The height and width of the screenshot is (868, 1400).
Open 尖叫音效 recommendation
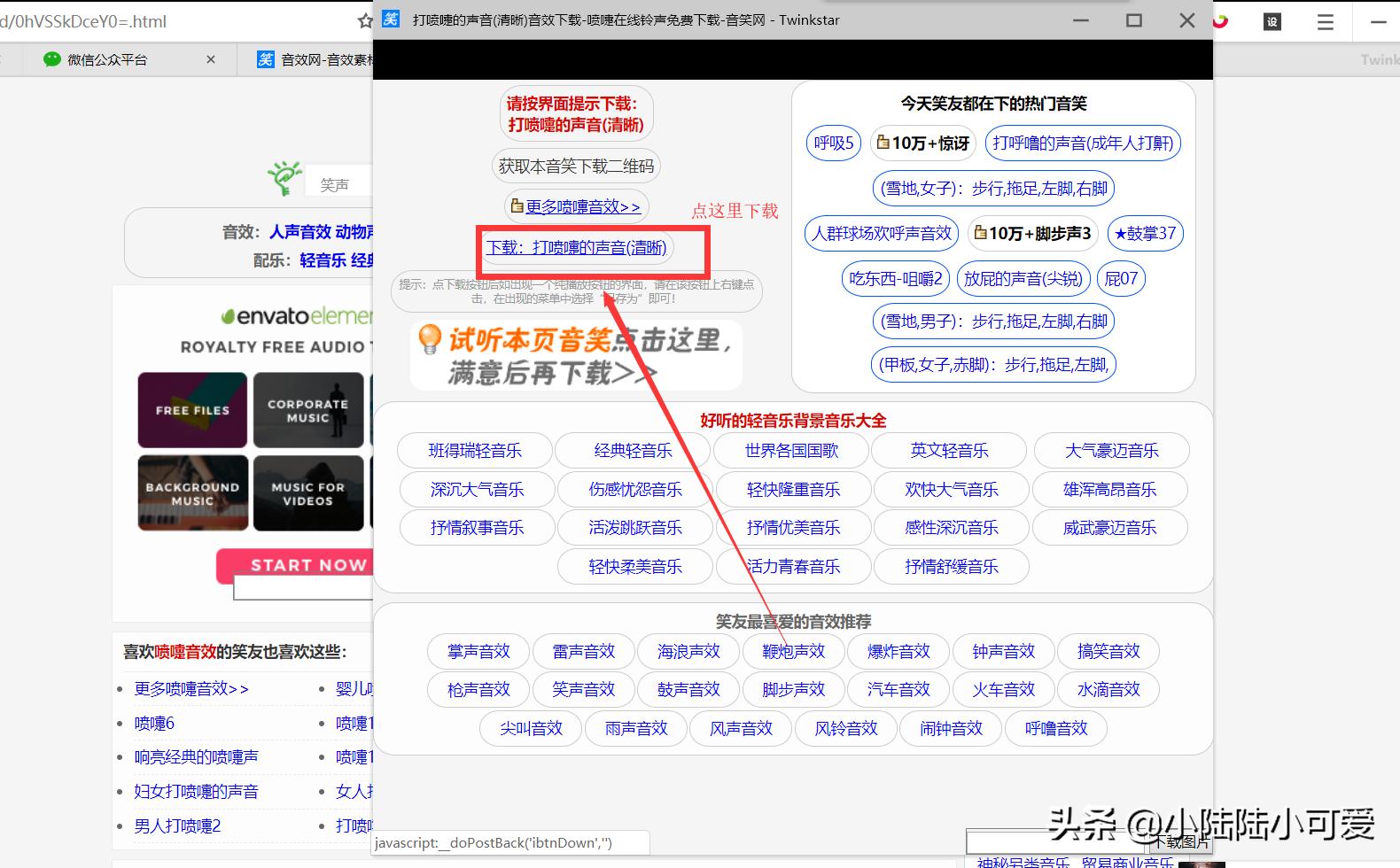[x=531, y=729]
